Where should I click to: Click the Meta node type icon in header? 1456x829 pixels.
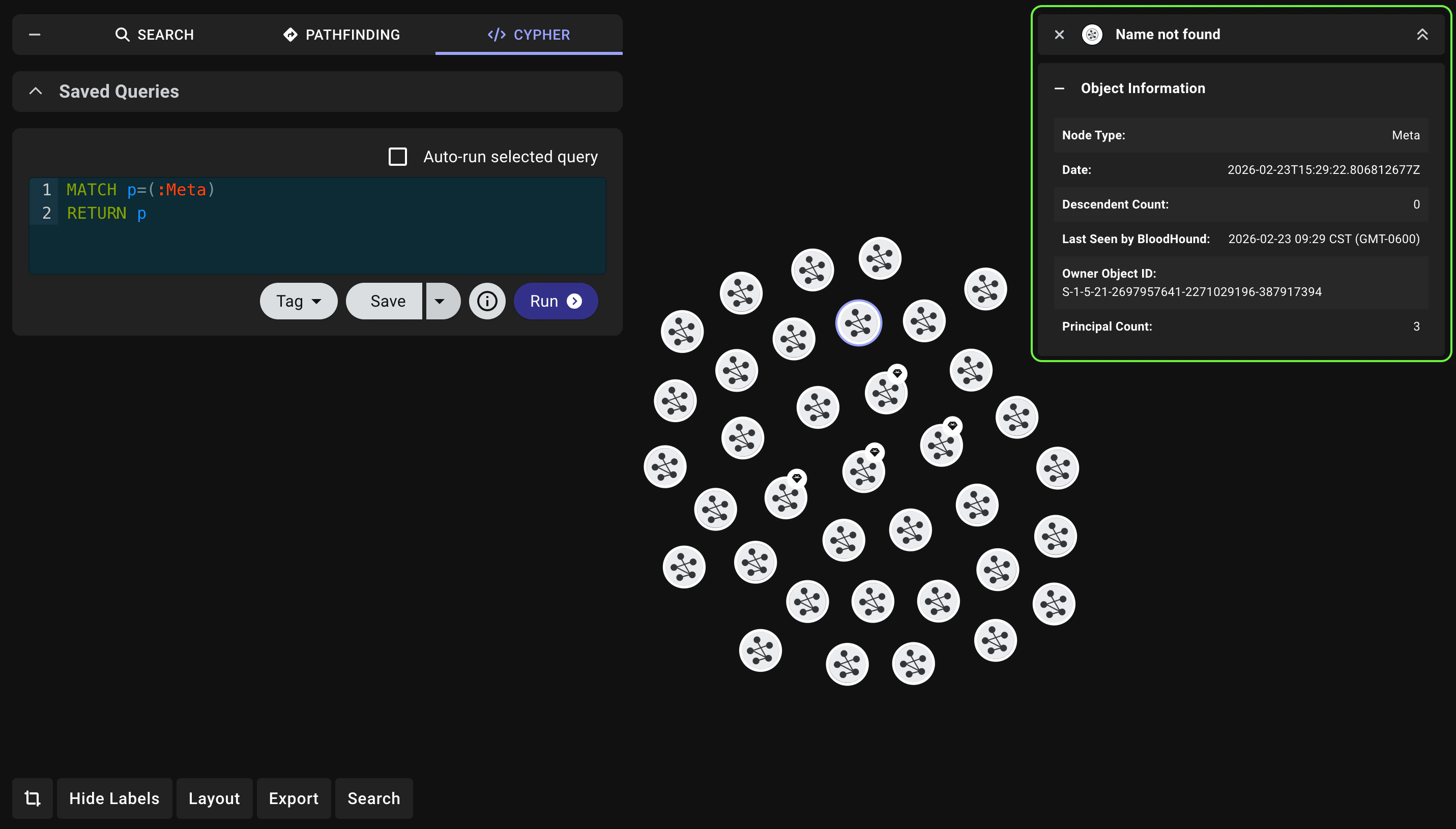coord(1092,35)
